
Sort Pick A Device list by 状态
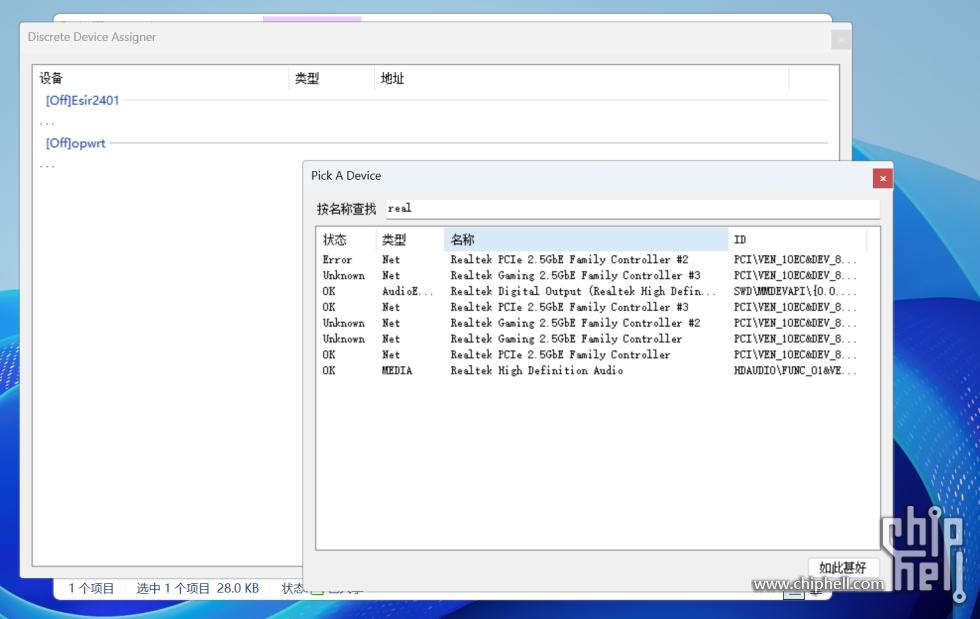(x=346, y=239)
